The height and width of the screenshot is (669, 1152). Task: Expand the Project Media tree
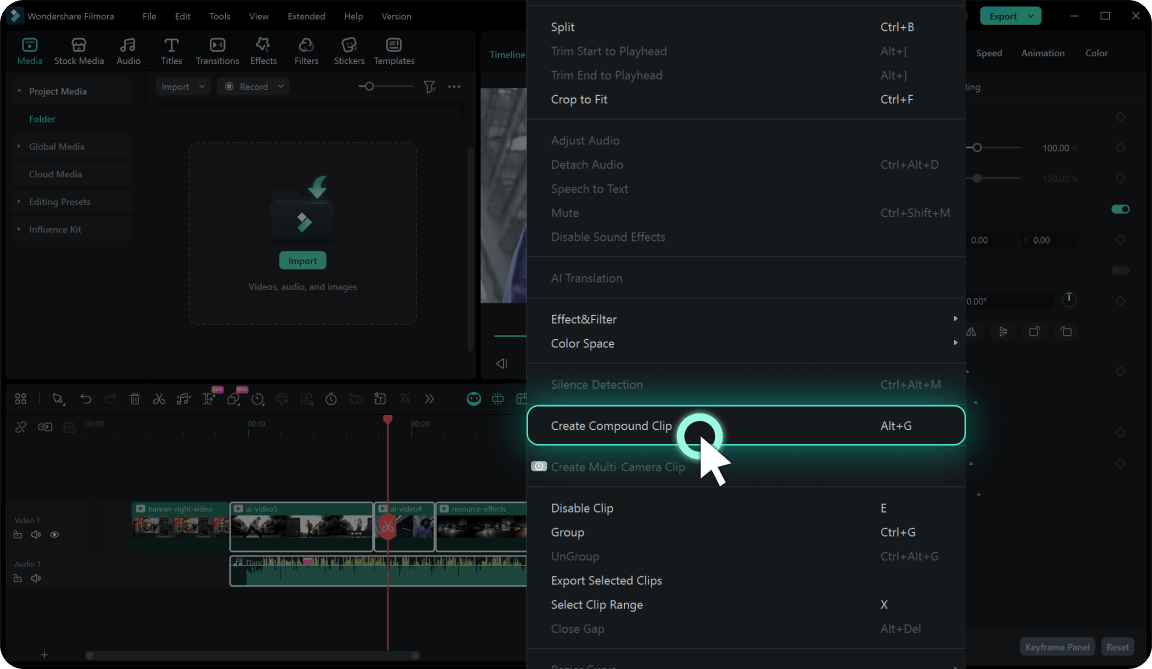click(18, 91)
